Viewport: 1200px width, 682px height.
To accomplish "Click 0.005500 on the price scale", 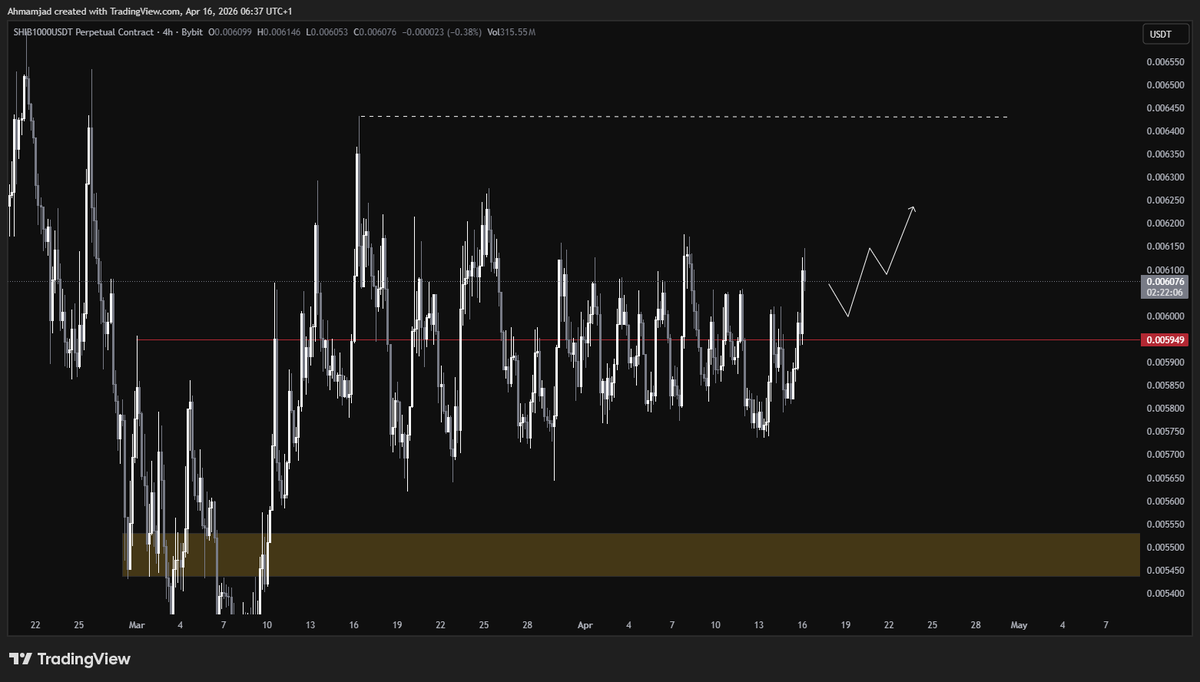I will (x=1162, y=547).
